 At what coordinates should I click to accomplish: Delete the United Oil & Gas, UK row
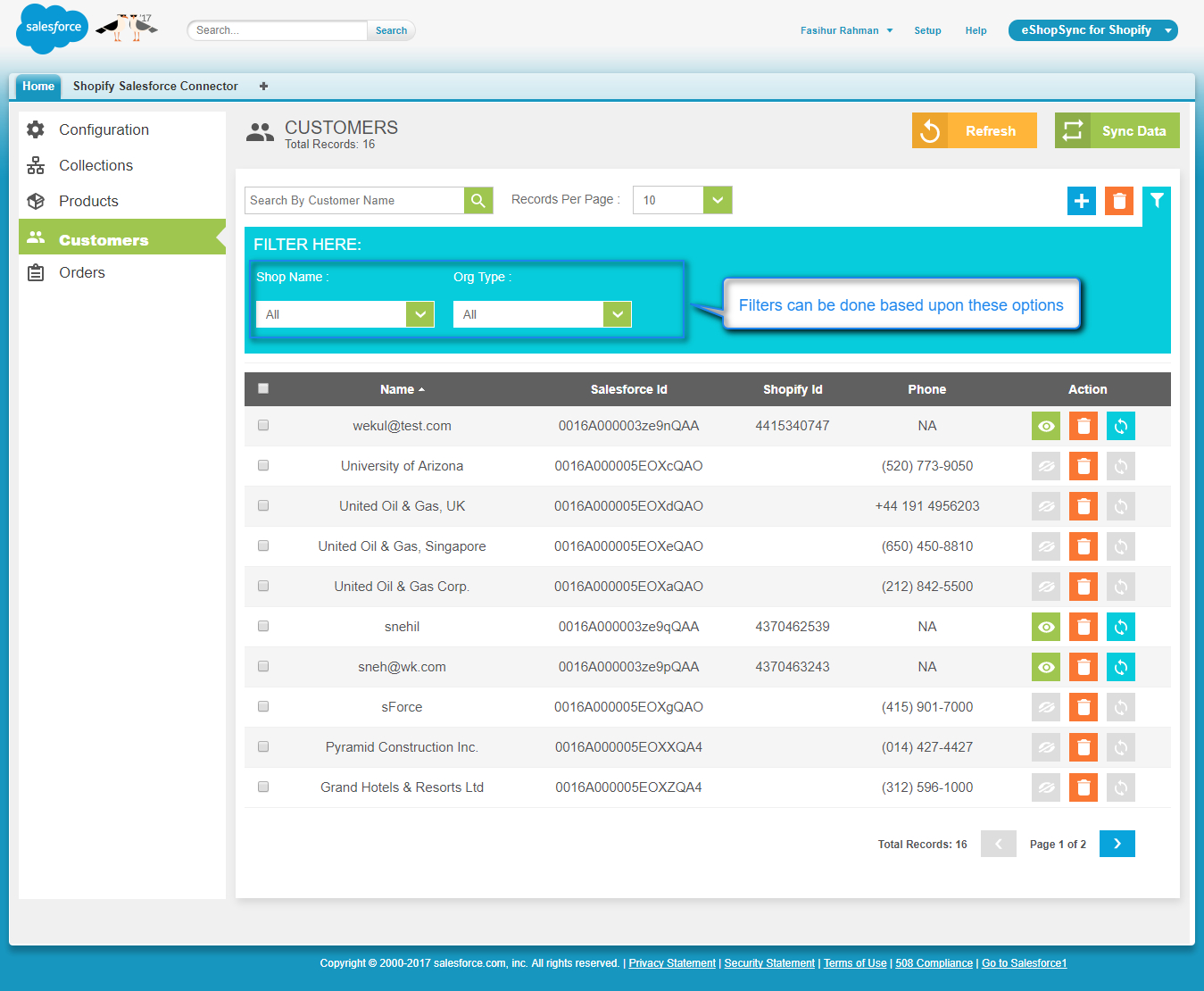point(1084,506)
